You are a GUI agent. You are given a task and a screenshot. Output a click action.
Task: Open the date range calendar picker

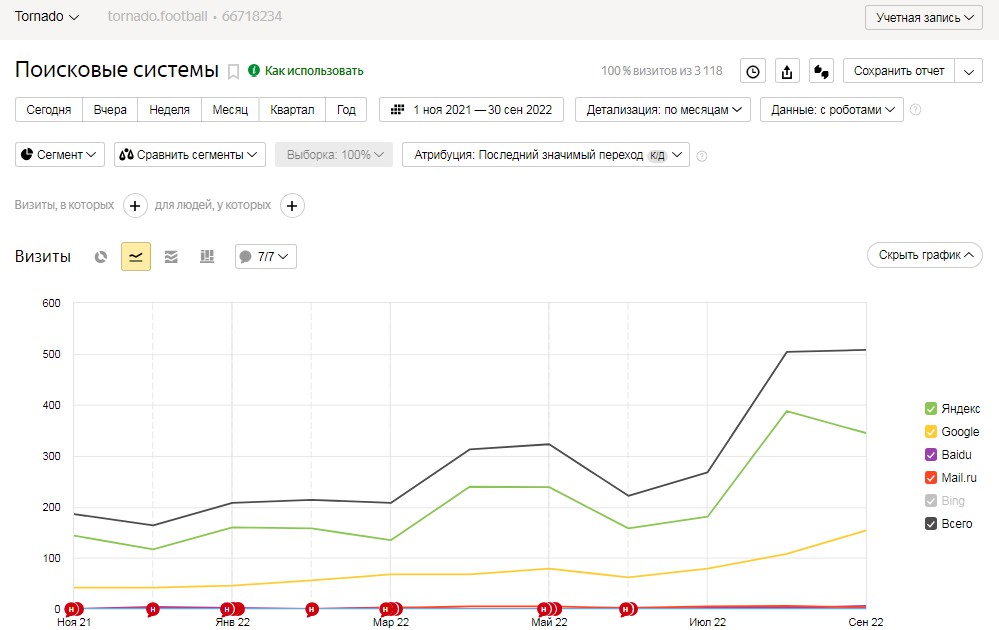tap(471, 110)
